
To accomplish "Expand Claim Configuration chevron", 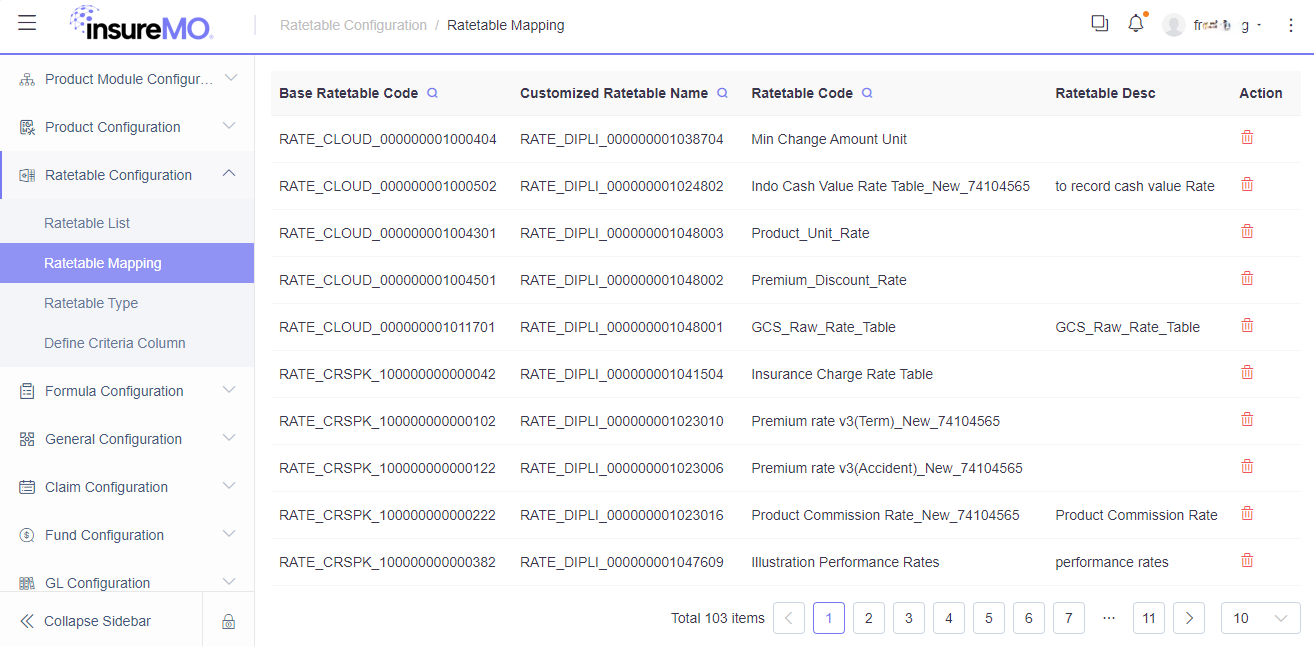I will (229, 486).
